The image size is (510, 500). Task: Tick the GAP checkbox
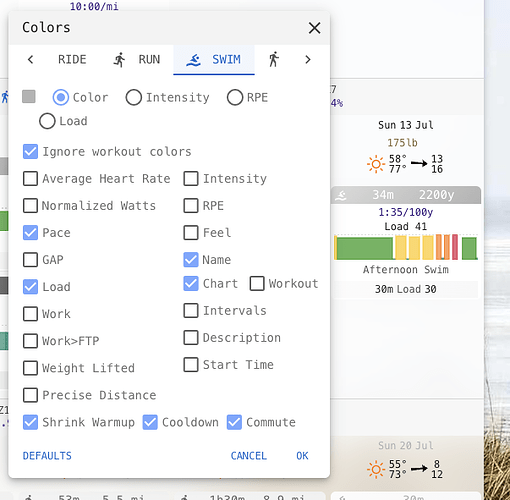coord(30,260)
